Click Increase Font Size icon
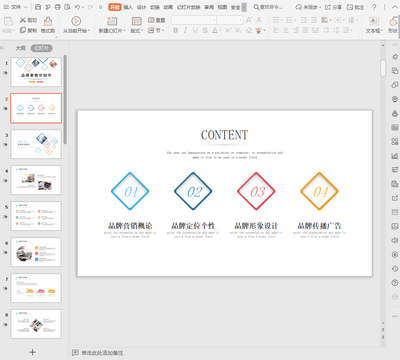 (249, 20)
